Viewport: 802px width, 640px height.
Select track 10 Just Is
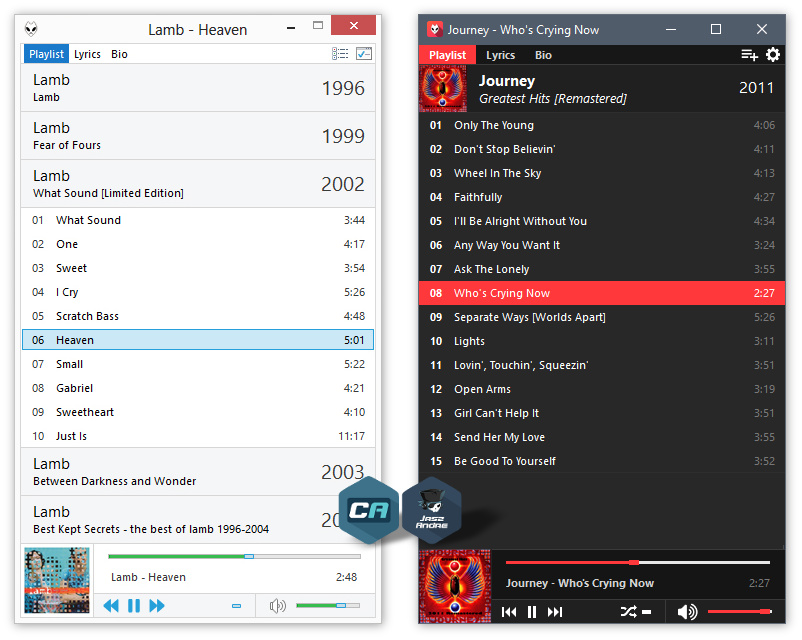coord(198,436)
